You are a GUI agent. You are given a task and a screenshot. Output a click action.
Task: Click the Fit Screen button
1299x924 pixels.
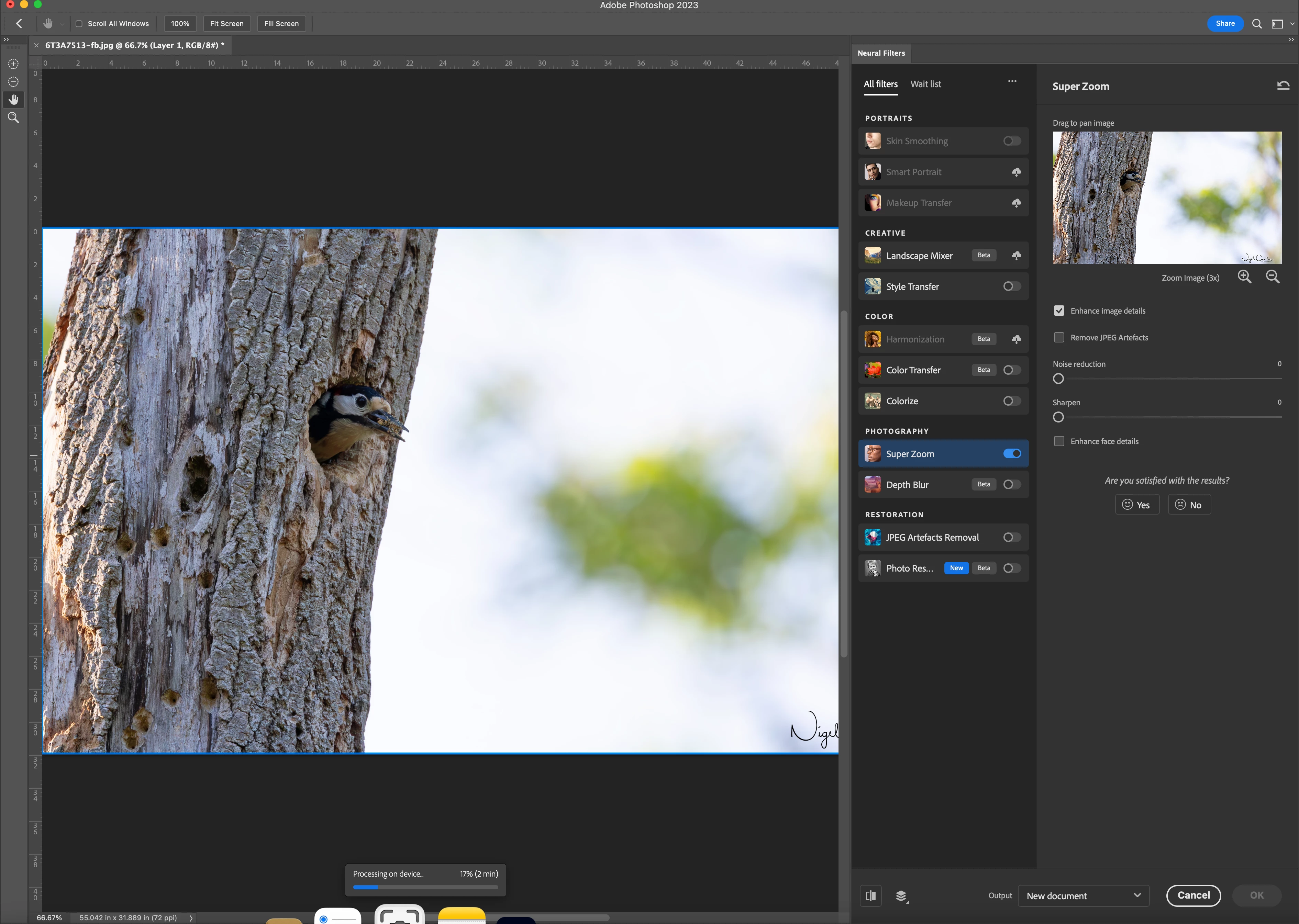[x=226, y=24]
